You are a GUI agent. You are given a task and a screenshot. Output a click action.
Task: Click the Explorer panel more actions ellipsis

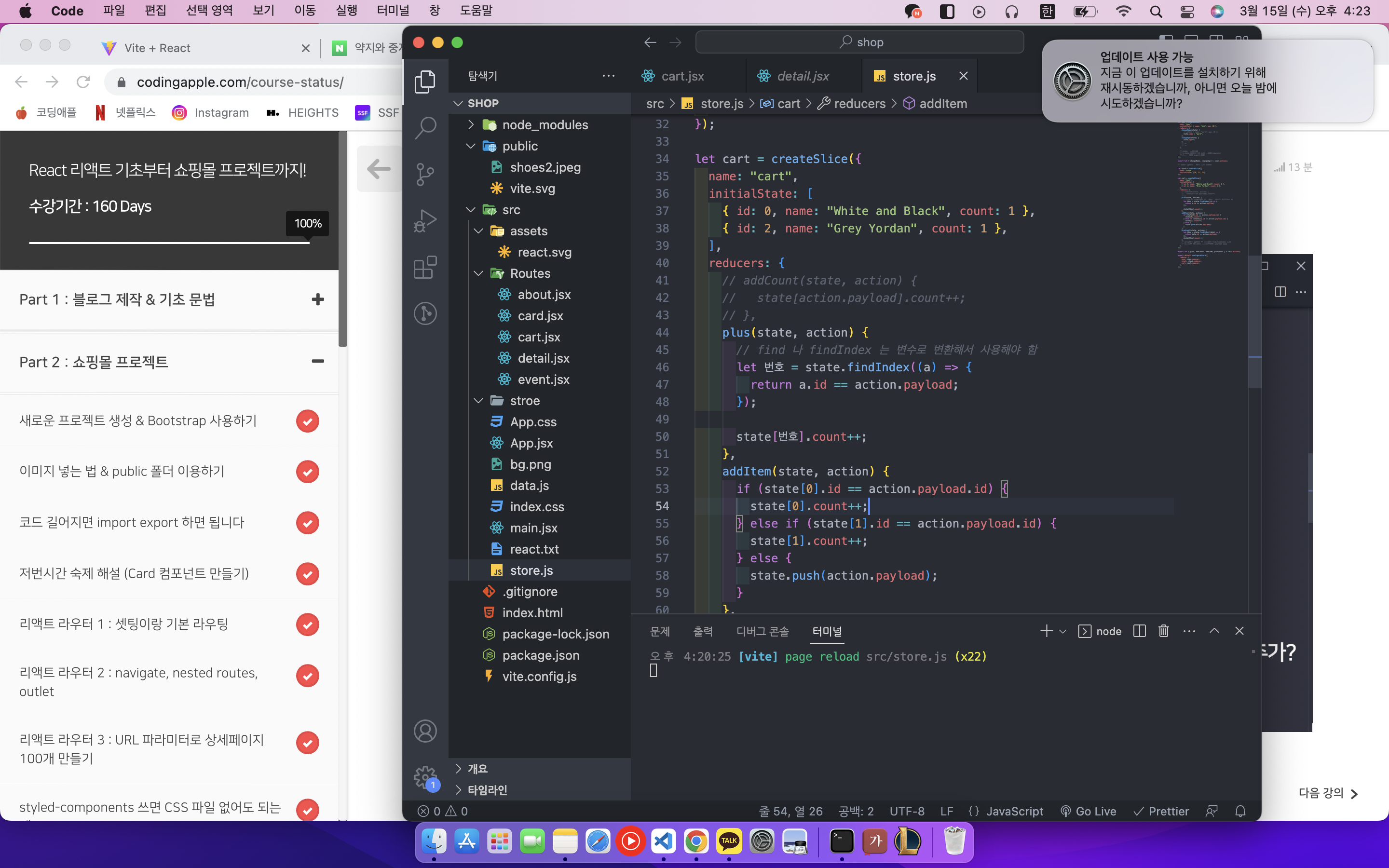pyautogui.click(x=608, y=76)
